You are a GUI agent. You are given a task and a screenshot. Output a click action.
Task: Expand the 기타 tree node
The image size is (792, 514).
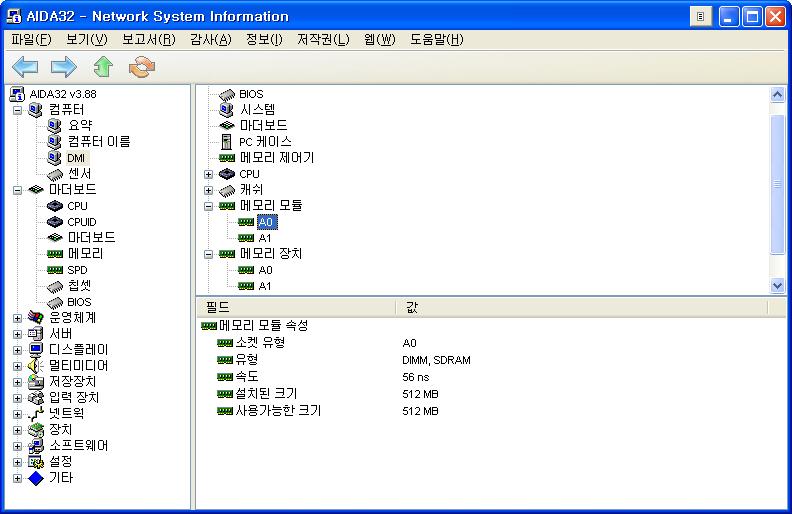pyautogui.click(x=18, y=478)
